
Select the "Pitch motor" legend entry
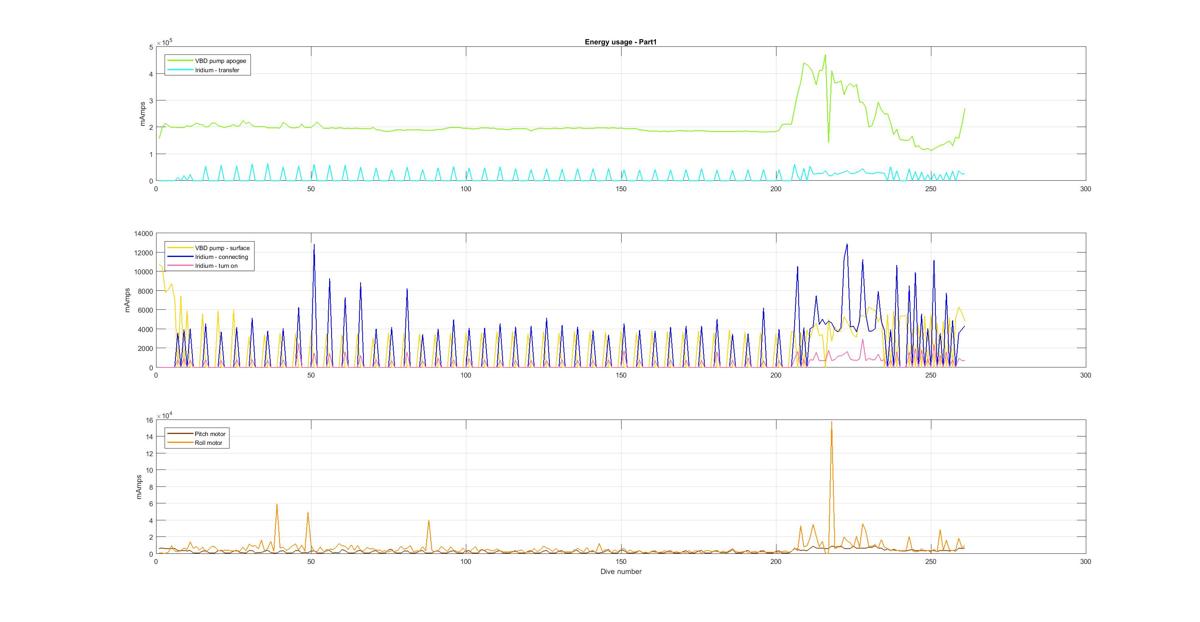pos(210,433)
